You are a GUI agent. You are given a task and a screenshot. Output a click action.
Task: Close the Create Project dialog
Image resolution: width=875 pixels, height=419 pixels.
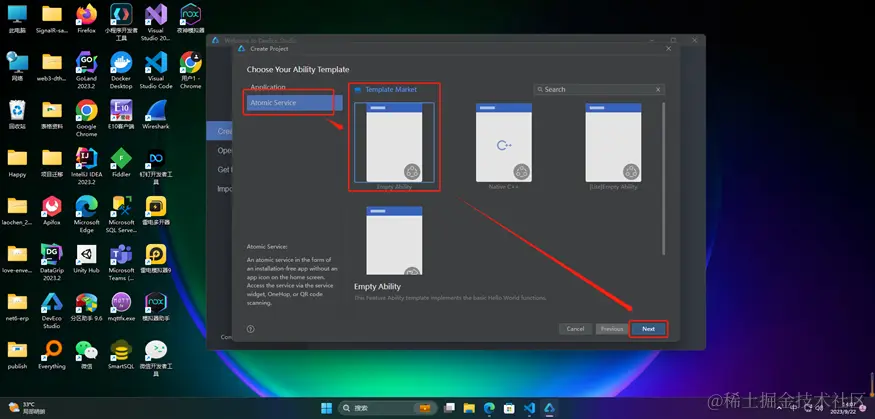coord(669,49)
